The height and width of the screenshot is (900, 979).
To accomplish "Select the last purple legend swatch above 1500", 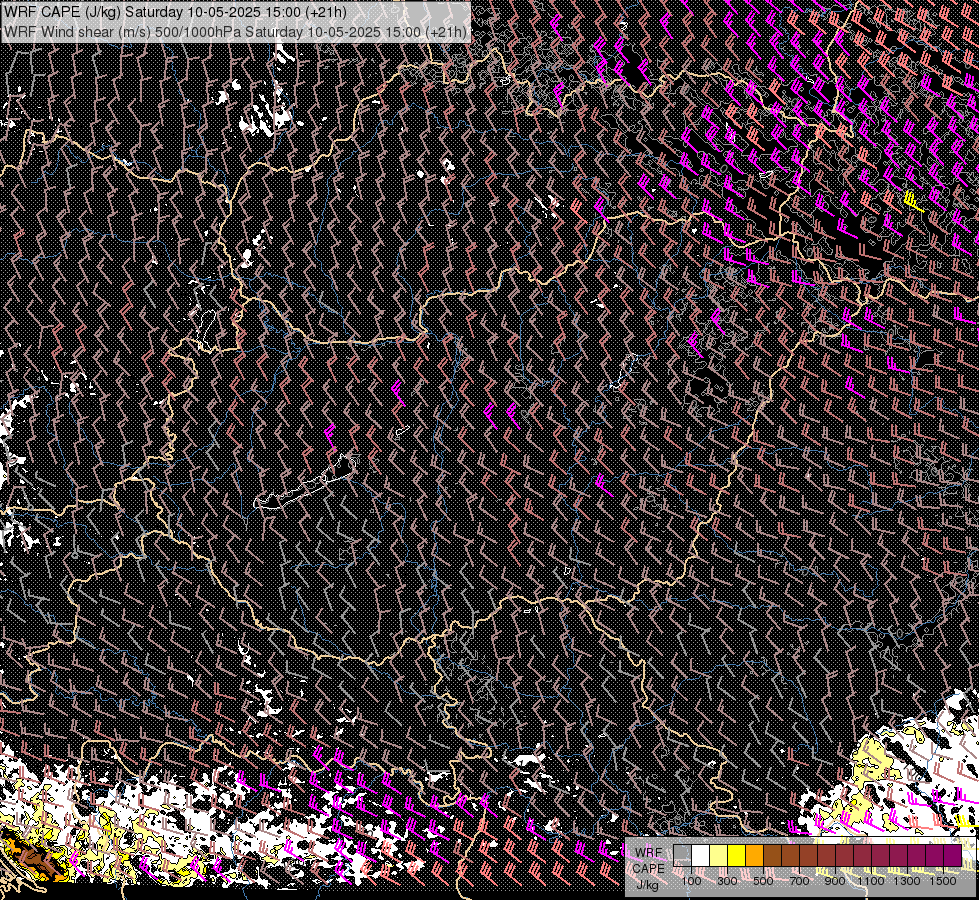I will 953,856.
